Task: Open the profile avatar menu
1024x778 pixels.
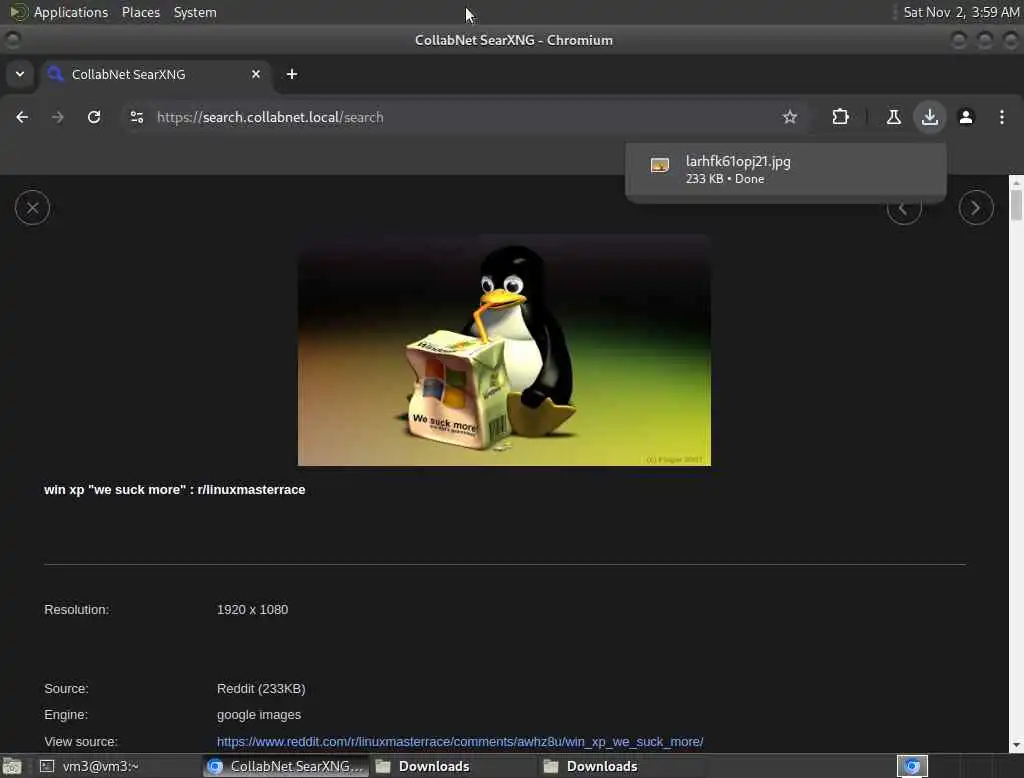Action: (x=966, y=117)
